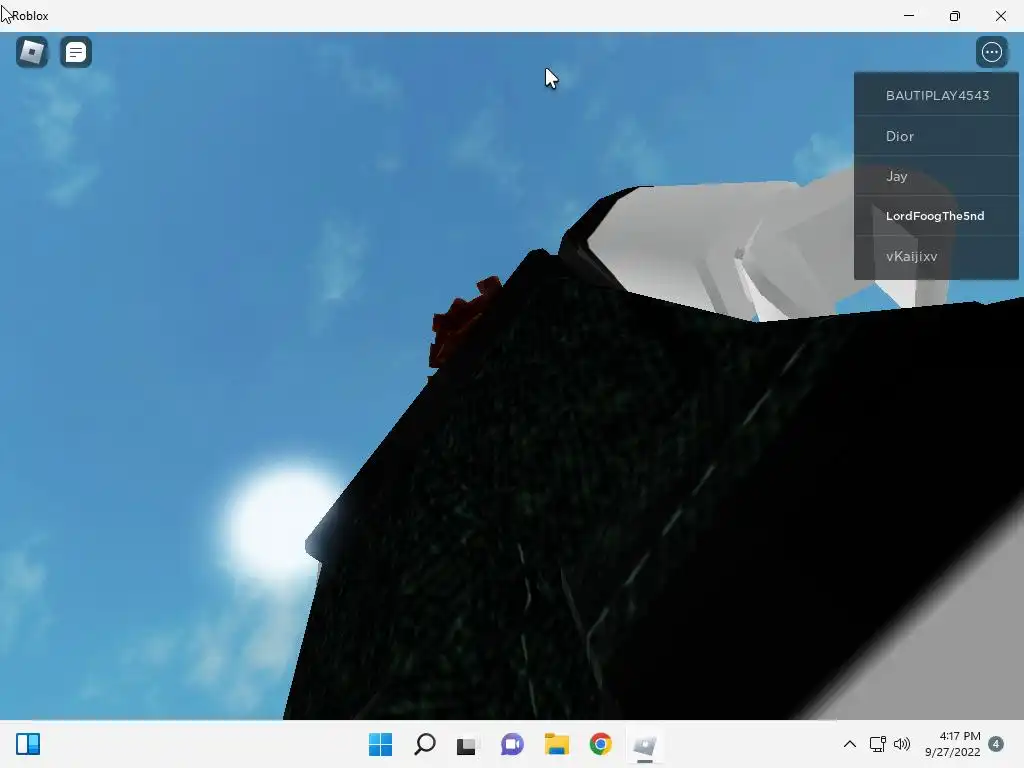Open the Widgets panel on taskbar
1024x768 pixels.
coord(28,744)
